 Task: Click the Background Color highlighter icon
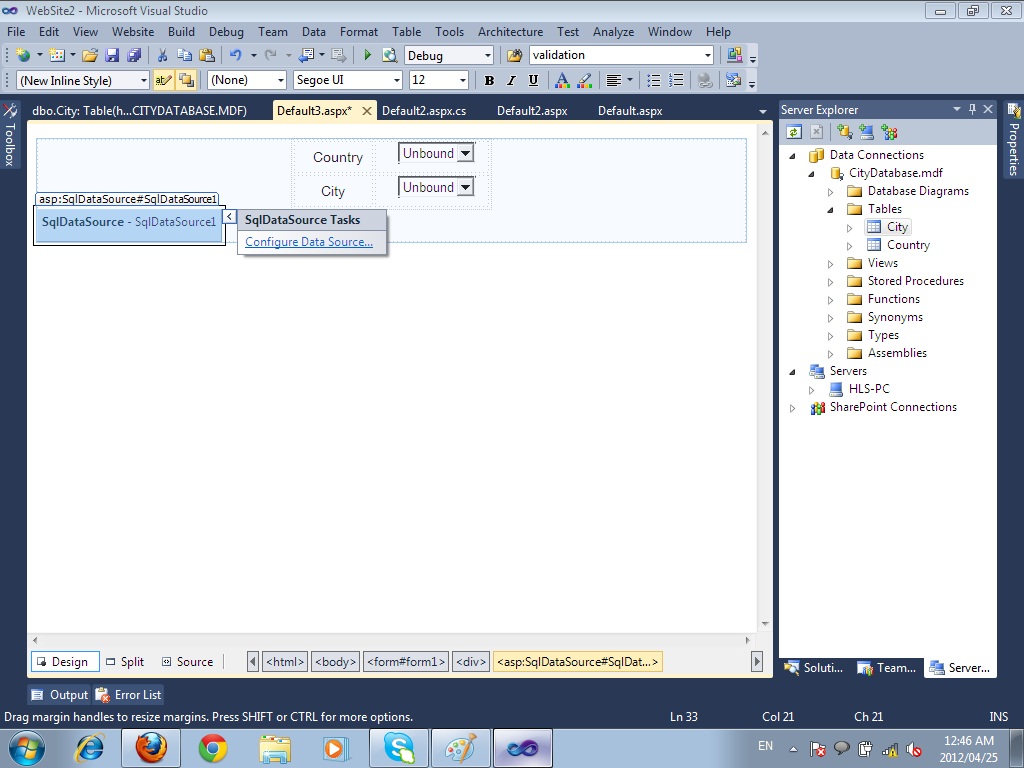click(585, 80)
